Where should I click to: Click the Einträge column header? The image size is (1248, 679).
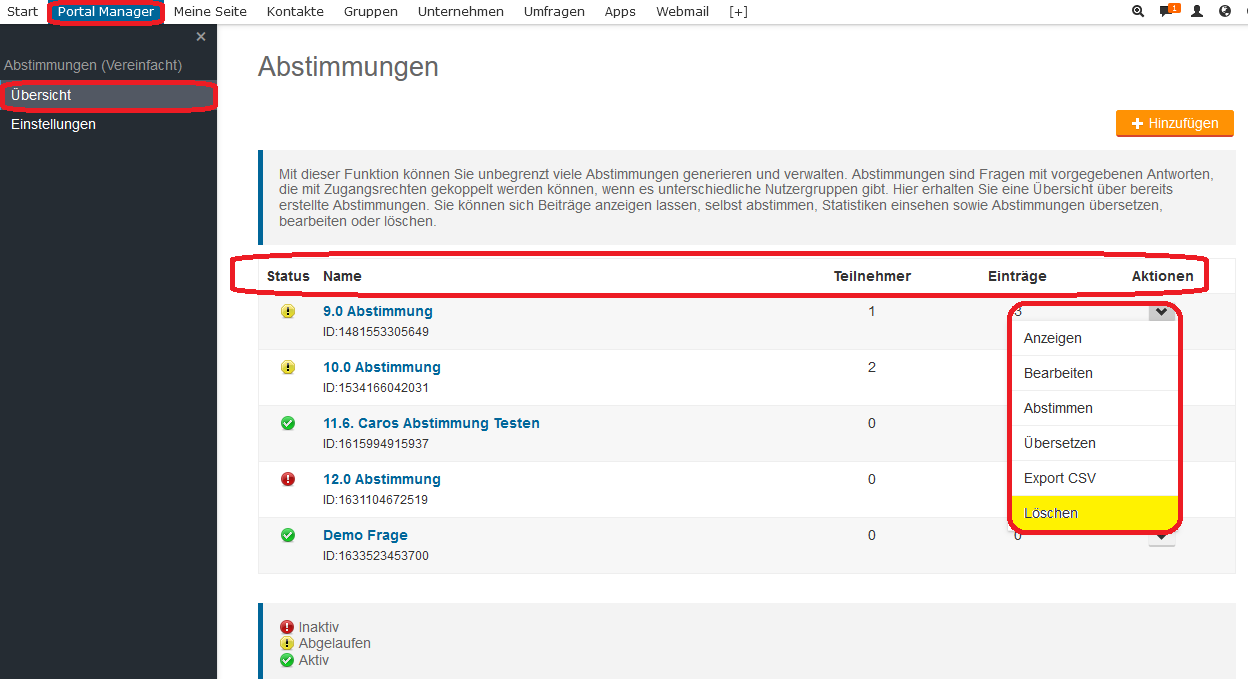(1017, 276)
